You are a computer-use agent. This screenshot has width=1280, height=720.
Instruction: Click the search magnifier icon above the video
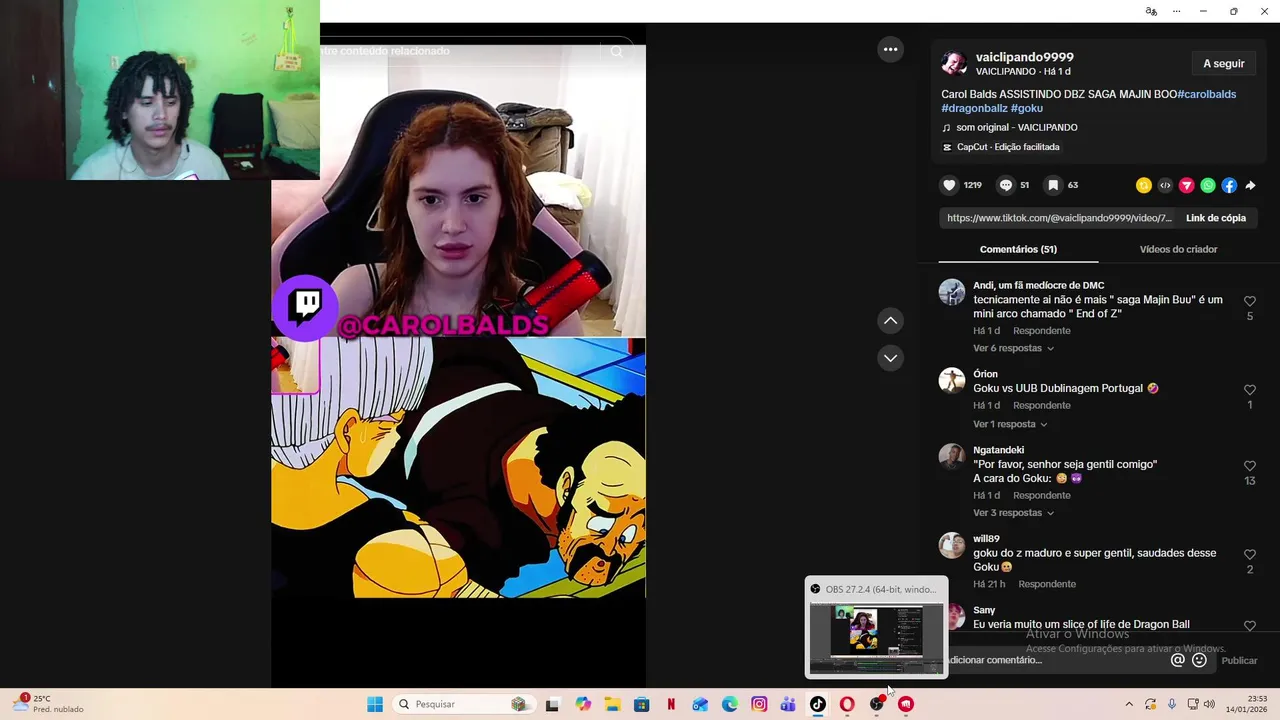(617, 51)
